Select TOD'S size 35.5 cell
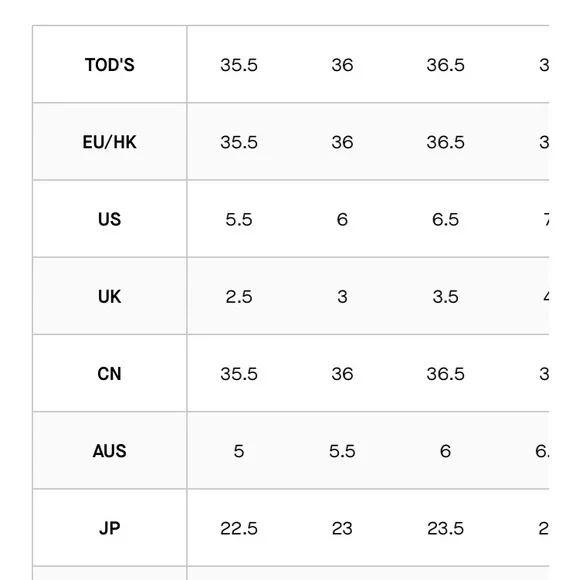This screenshot has width=580, height=580. tap(239, 65)
